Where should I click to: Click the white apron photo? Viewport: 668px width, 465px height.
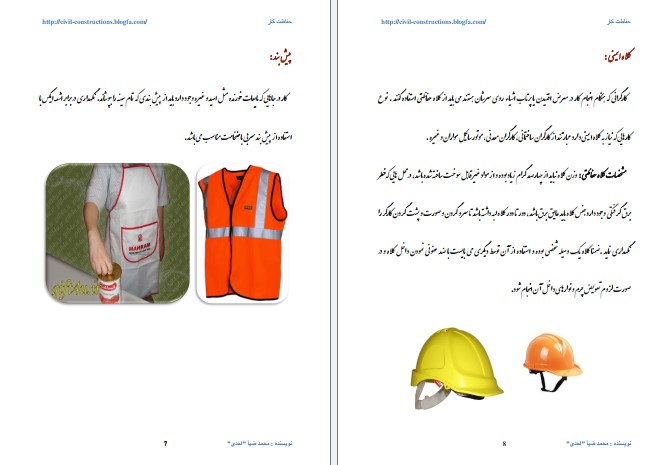[x=118, y=233]
